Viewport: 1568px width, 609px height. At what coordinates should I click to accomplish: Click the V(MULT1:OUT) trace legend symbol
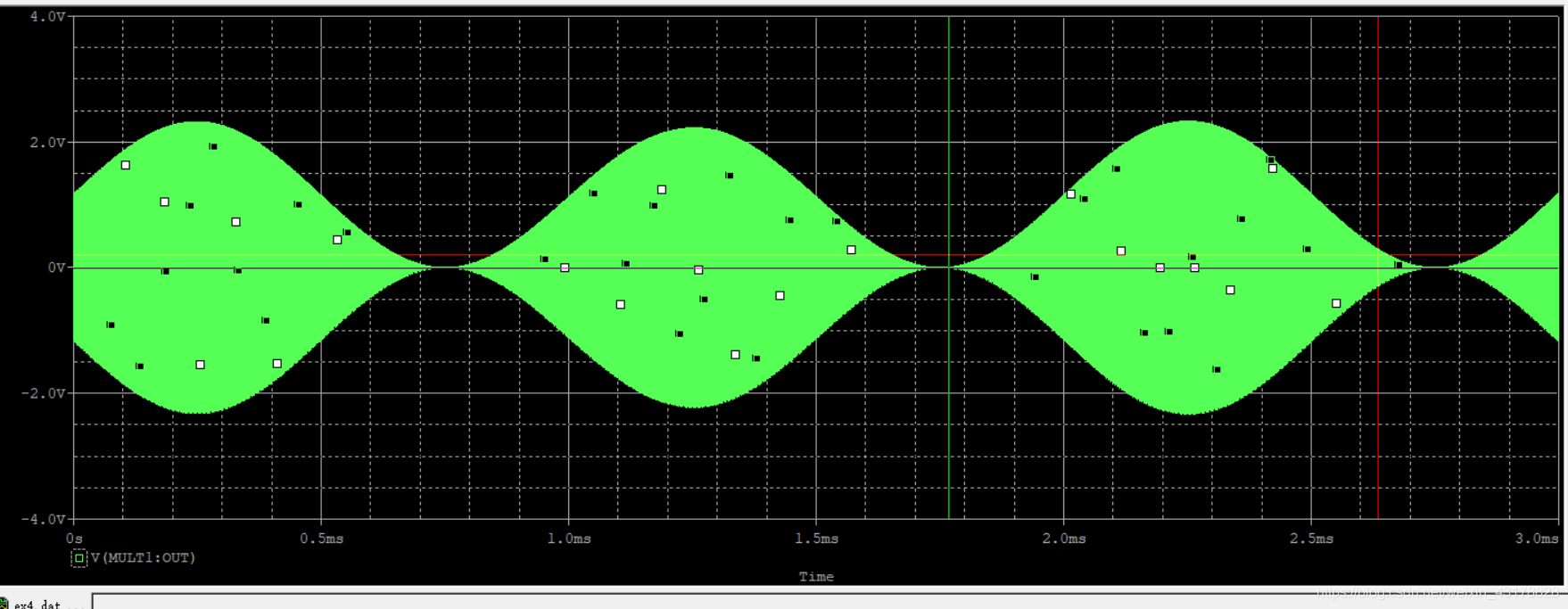[x=79, y=558]
